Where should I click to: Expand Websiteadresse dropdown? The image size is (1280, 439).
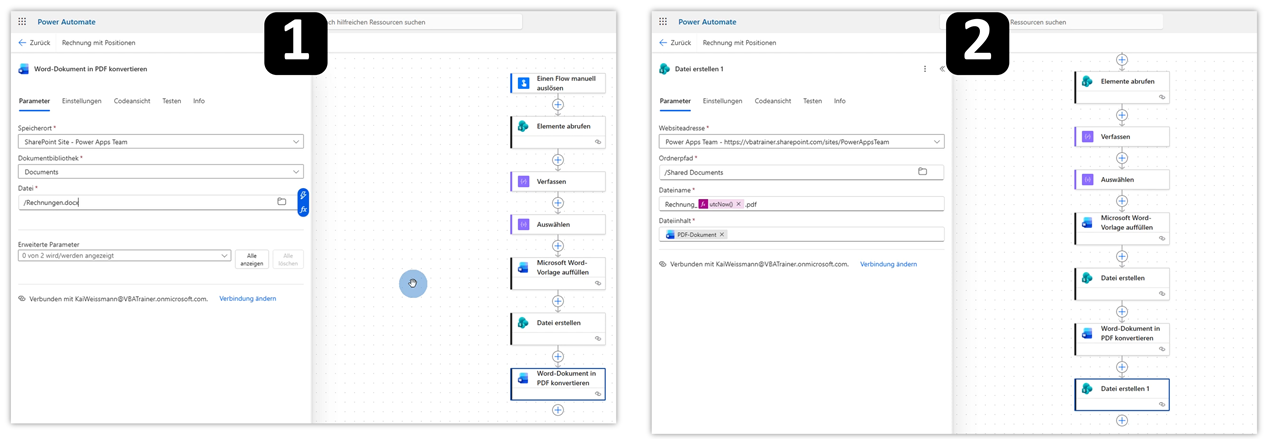click(x=937, y=142)
